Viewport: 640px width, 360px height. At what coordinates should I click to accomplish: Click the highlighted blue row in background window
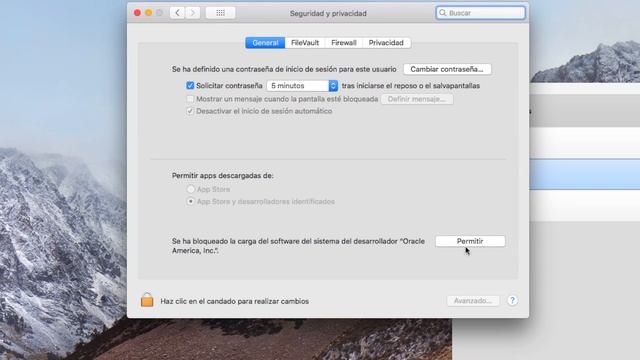(584, 174)
